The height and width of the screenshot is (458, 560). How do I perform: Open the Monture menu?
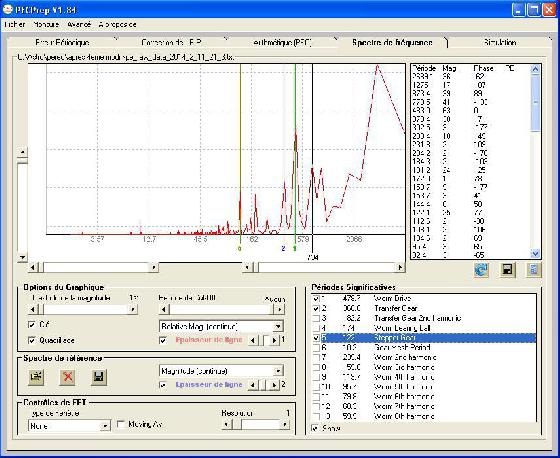[x=46, y=25]
